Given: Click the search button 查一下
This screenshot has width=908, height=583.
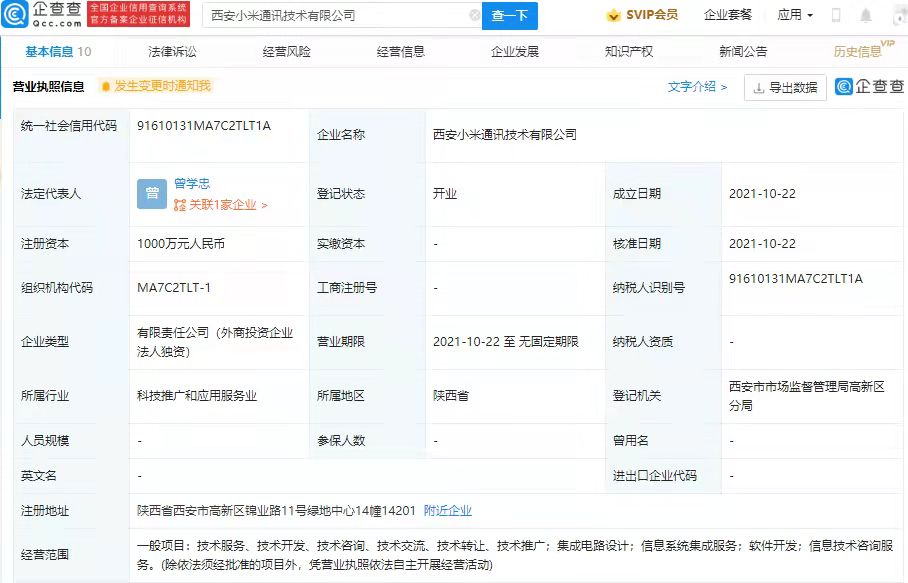Looking at the screenshot, I should click(x=510, y=16).
